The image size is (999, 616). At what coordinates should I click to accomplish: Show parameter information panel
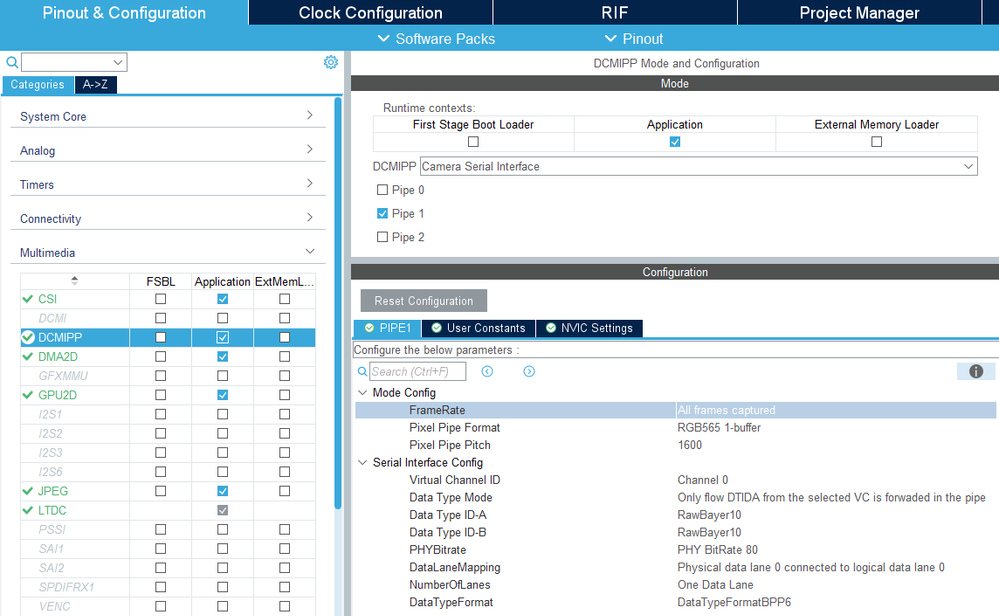pos(976,371)
